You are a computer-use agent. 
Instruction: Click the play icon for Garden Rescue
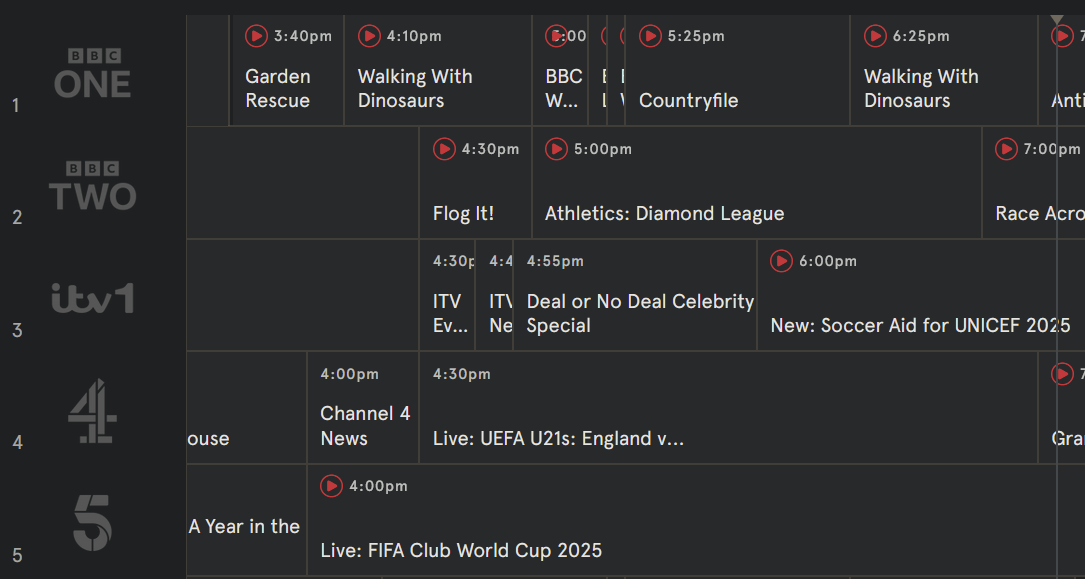[256, 36]
